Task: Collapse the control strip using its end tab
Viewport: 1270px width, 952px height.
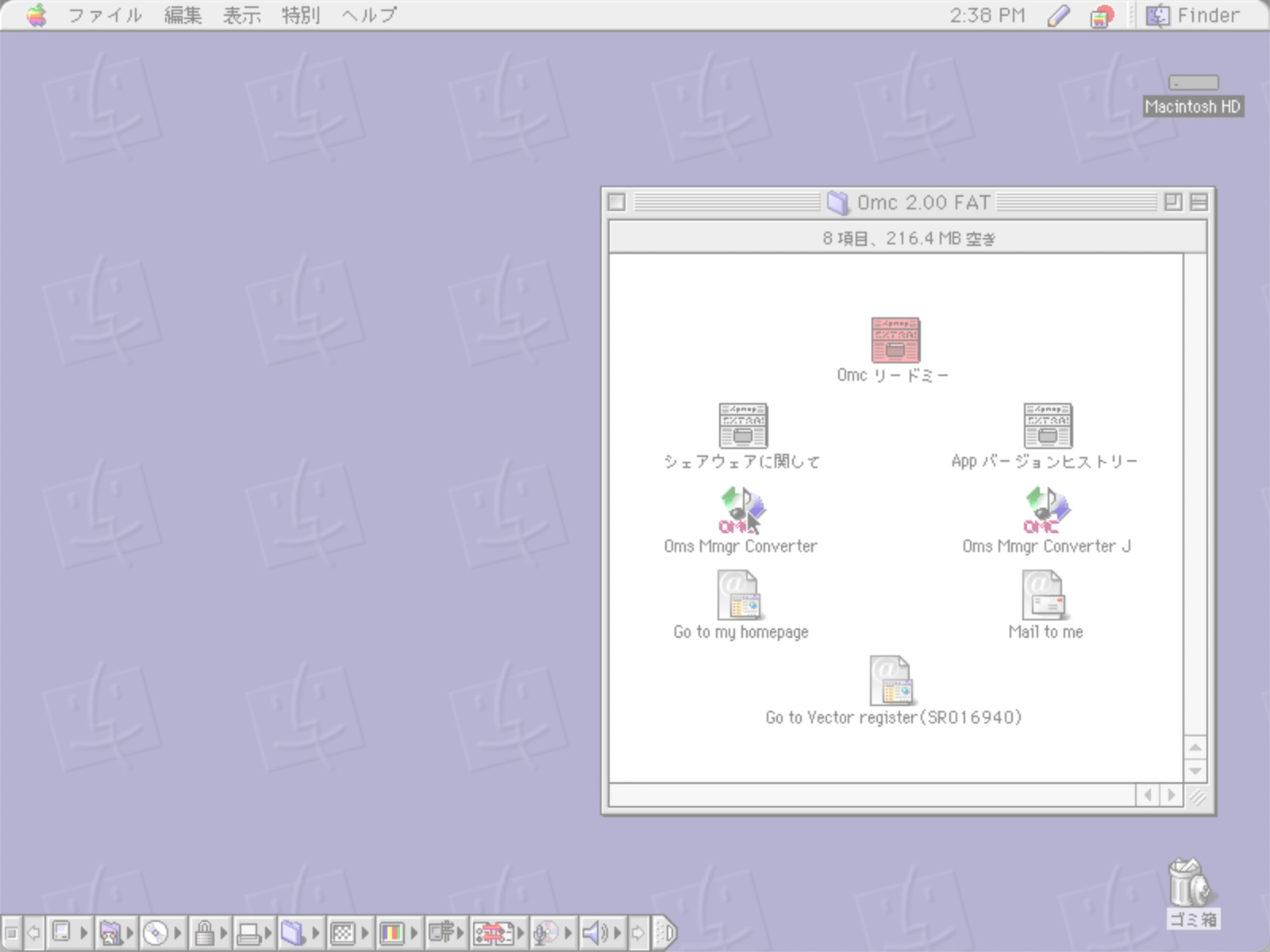Action: 665,933
